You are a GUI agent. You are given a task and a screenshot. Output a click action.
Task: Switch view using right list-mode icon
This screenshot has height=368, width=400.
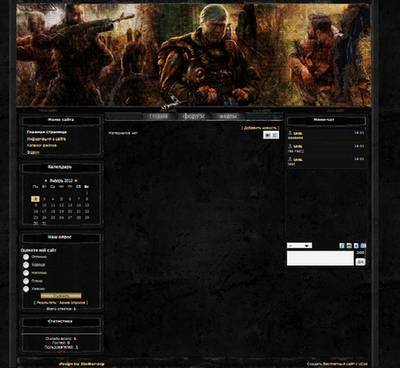(275, 135)
